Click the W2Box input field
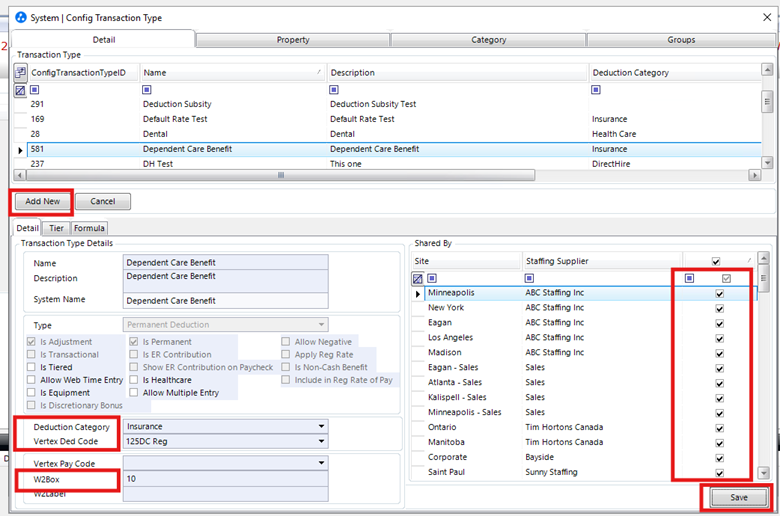This screenshot has height=516, width=780. [225, 479]
